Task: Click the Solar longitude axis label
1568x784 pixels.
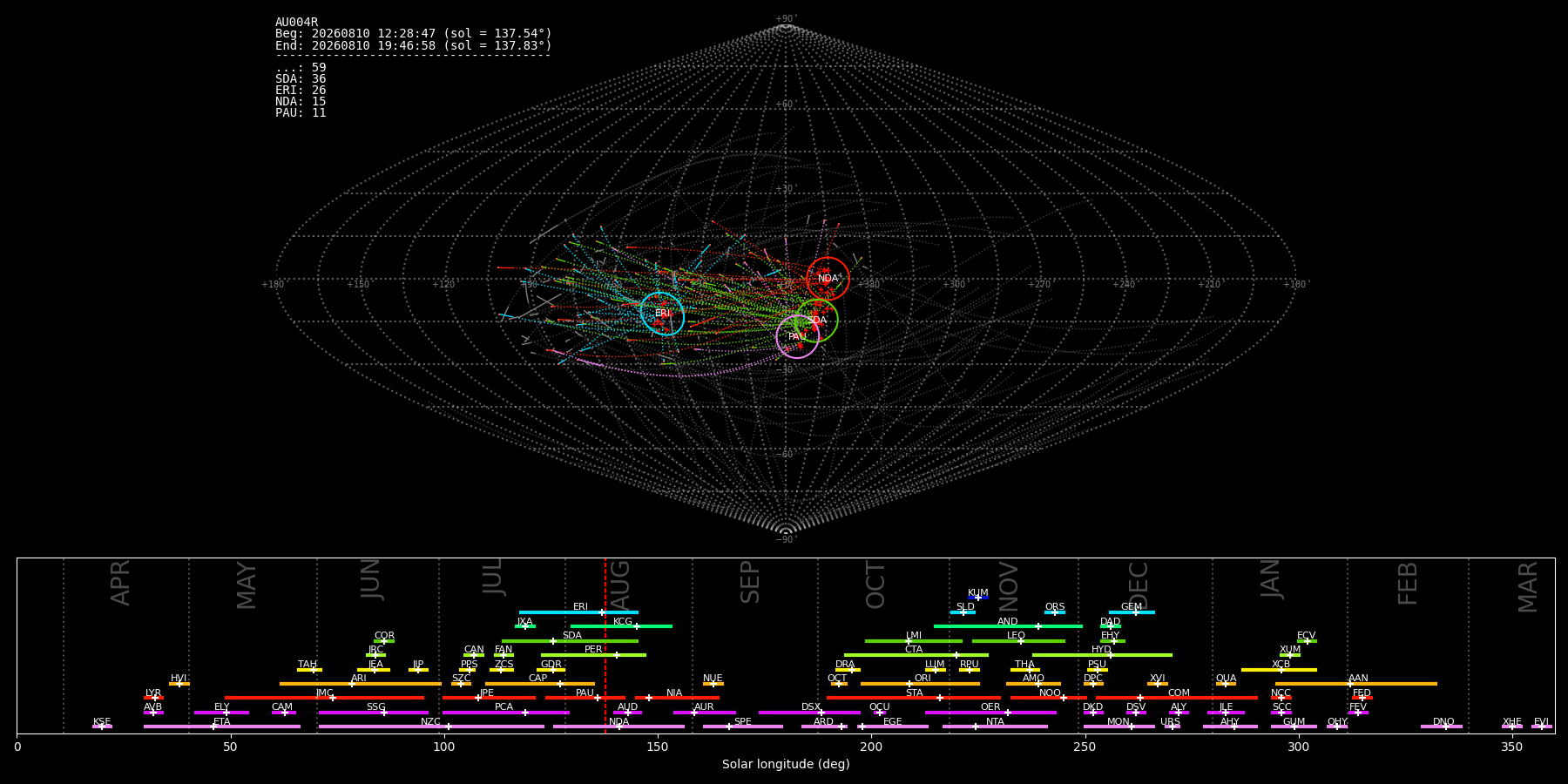Action: click(786, 765)
